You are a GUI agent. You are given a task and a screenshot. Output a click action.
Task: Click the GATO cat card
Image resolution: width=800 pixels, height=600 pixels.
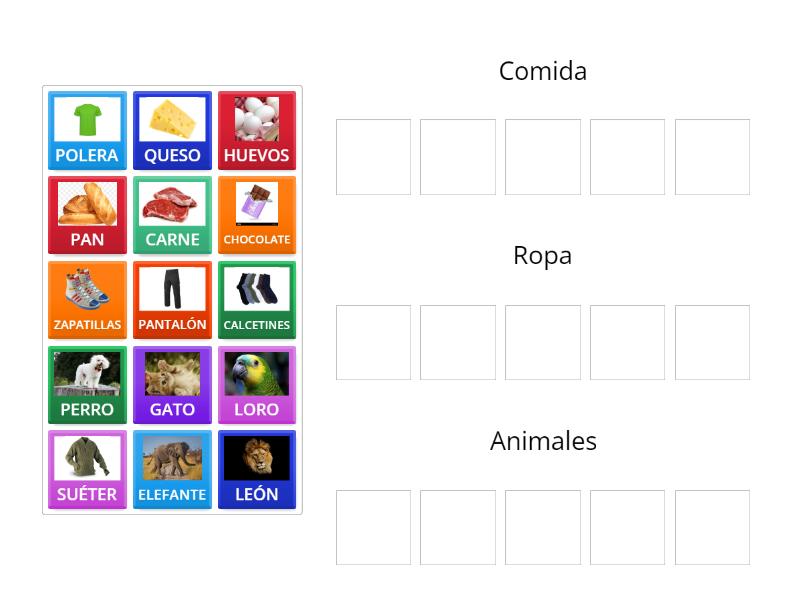pos(172,384)
